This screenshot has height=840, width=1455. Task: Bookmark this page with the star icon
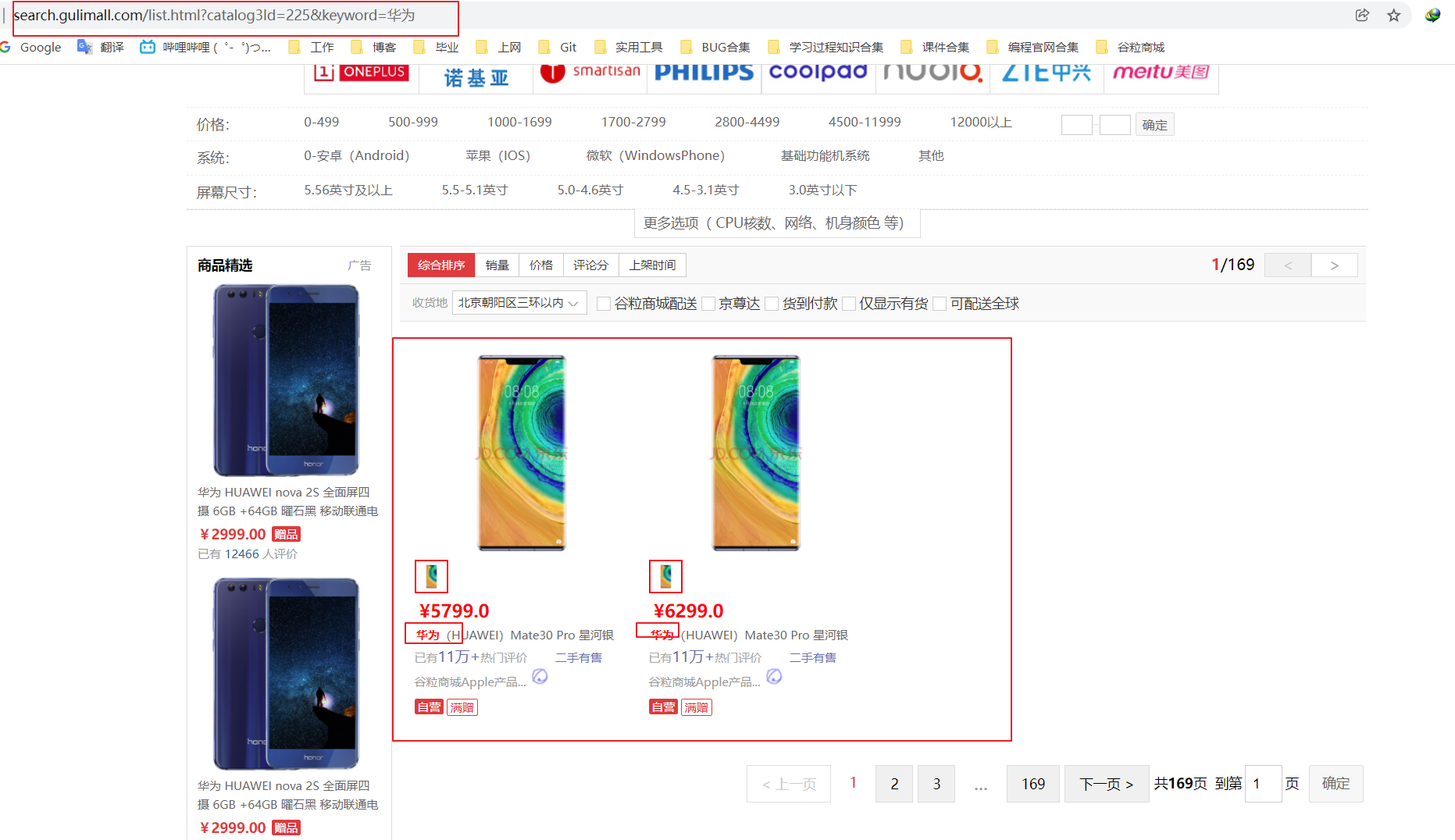pos(1394,16)
